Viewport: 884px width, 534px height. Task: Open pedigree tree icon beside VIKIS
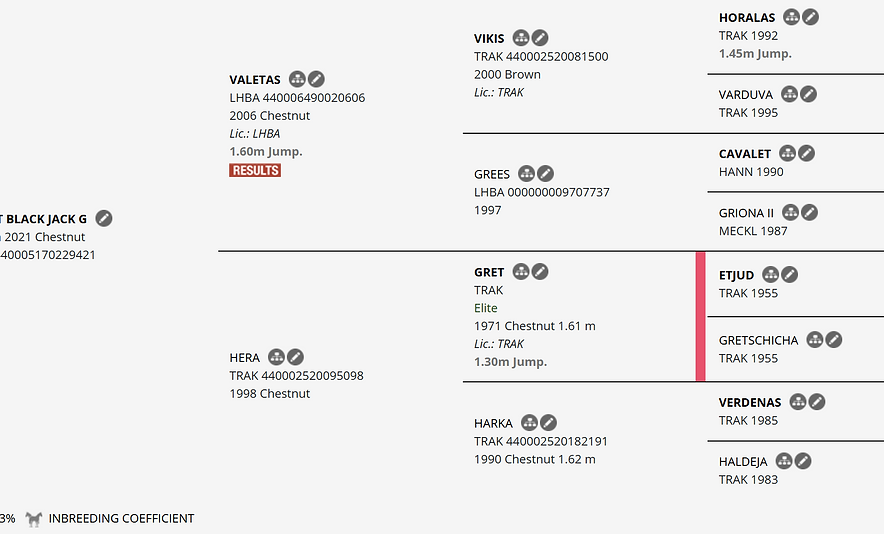(x=521, y=38)
